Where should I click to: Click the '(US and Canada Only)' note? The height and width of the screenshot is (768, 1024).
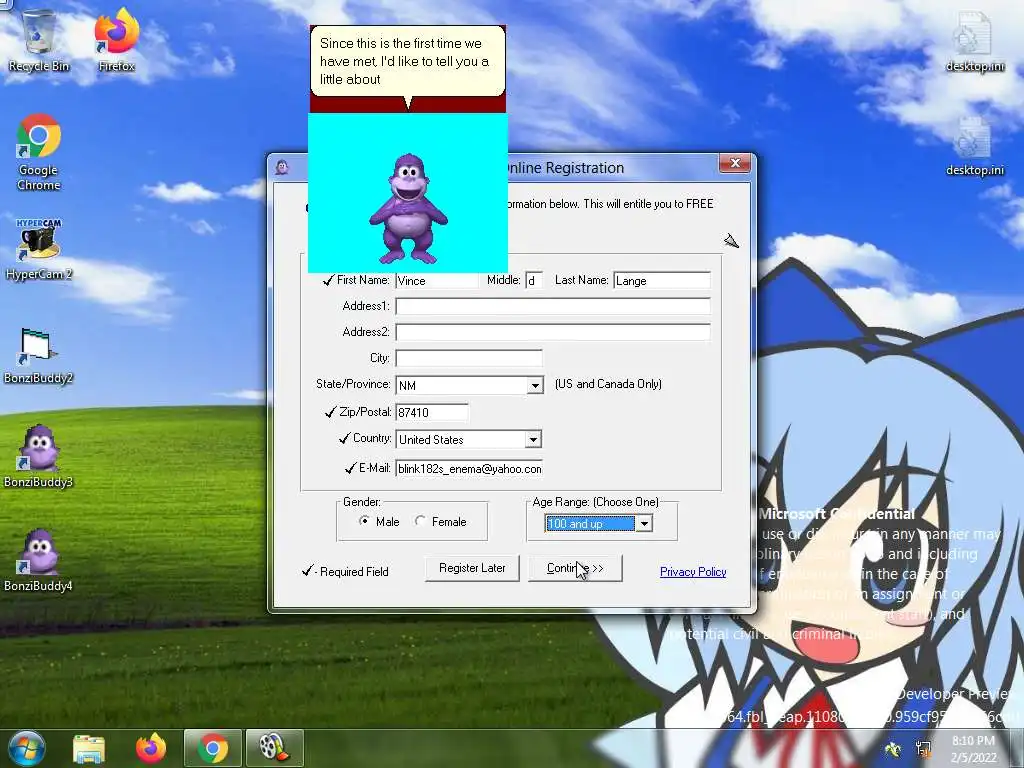pyautogui.click(x=608, y=384)
